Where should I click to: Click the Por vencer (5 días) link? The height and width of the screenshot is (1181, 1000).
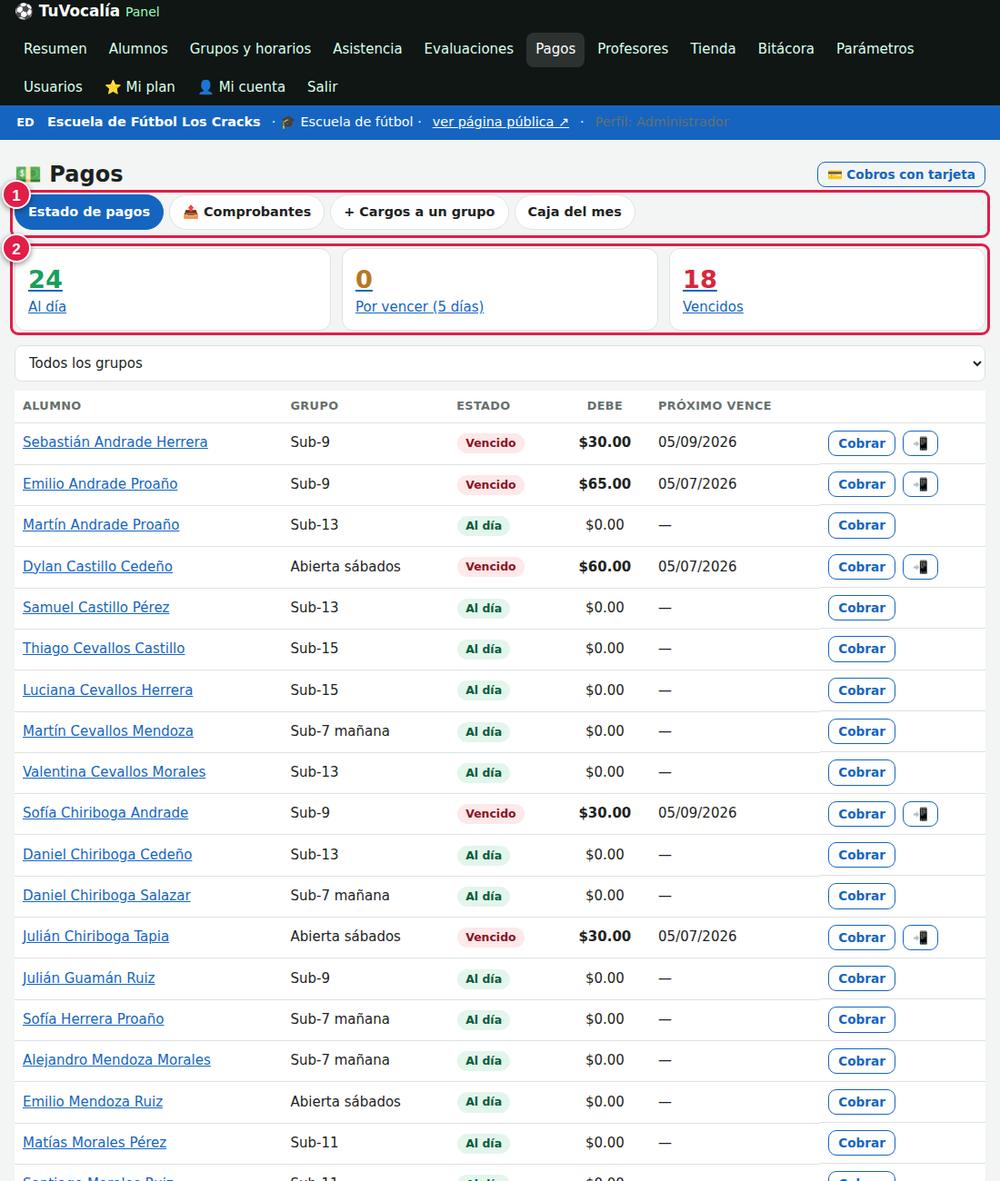tap(419, 307)
